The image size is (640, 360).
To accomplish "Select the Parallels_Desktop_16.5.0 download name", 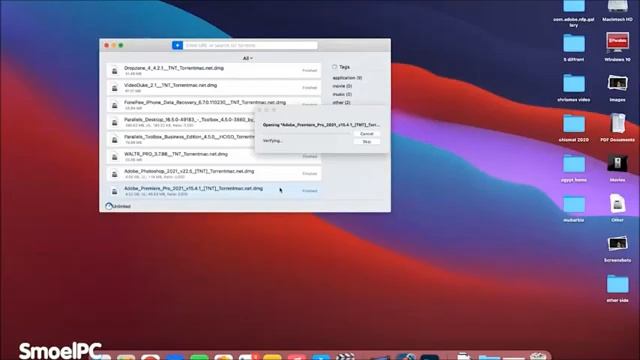I will (189, 120).
